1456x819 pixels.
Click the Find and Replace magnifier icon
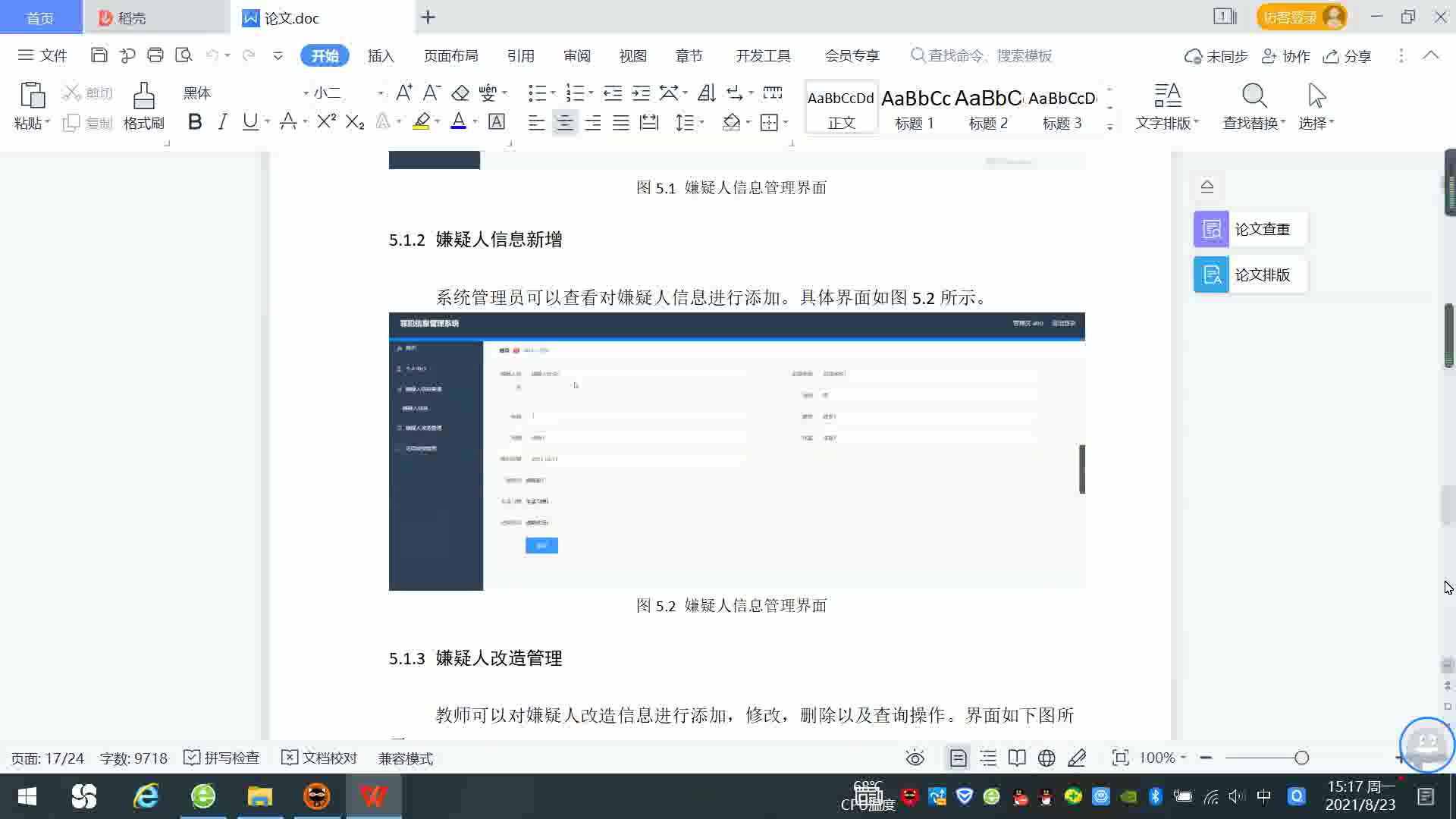(1254, 96)
